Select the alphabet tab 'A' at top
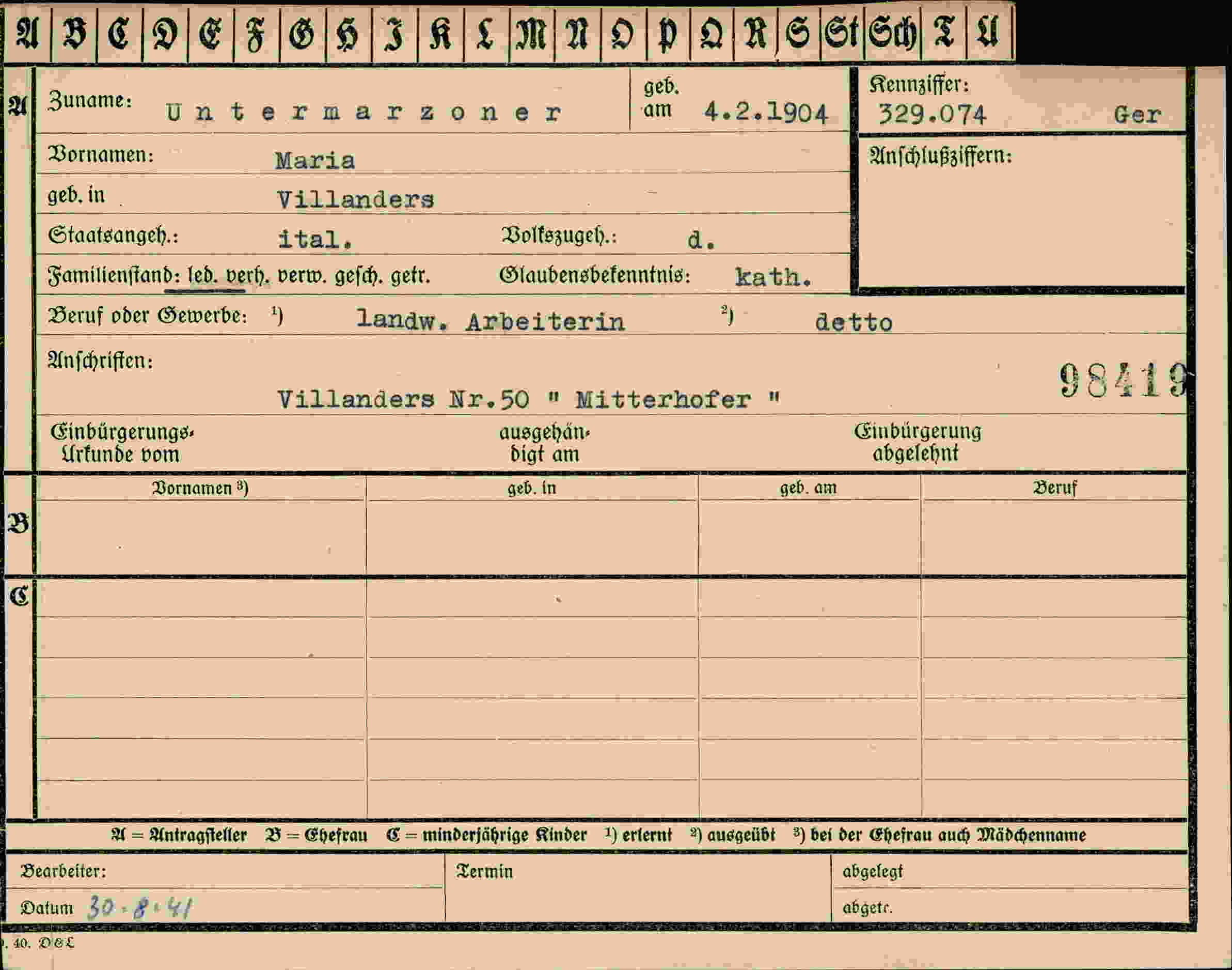 (x=27, y=33)
